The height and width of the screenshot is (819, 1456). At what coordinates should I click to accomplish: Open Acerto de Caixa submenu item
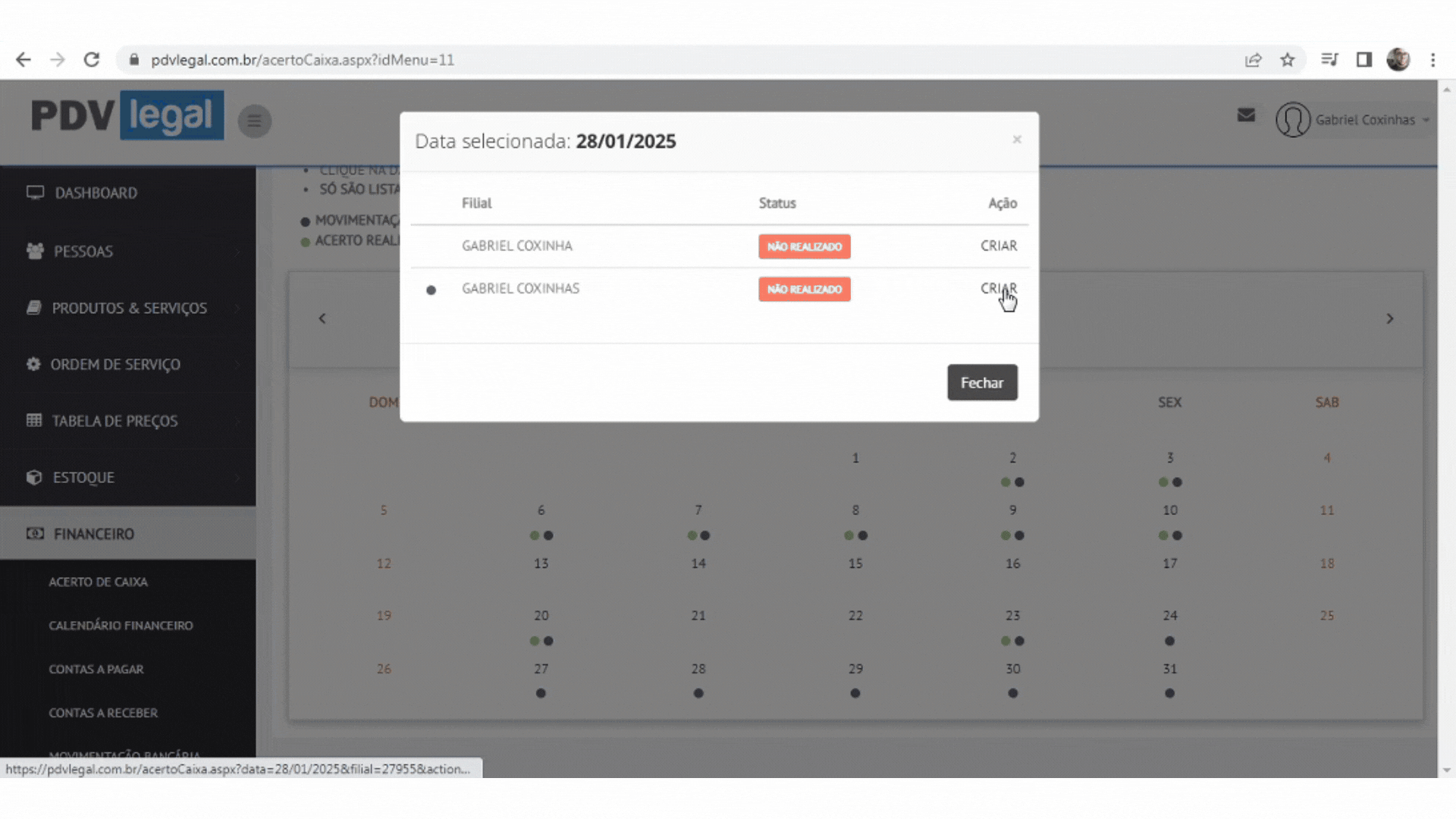[x=98, y=582]
